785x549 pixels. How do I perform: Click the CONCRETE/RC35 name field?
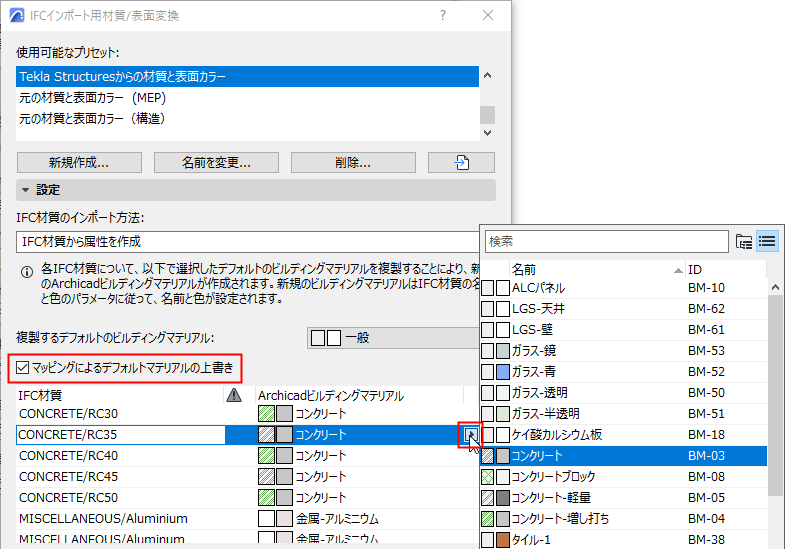121,434
